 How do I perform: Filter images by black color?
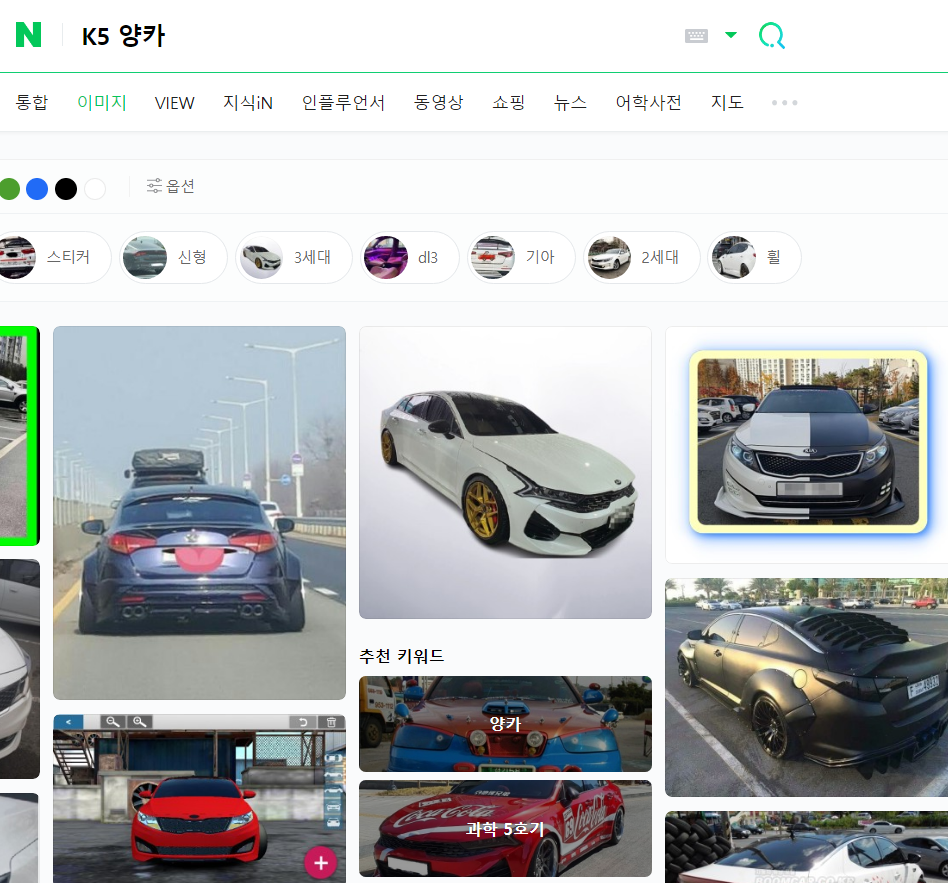coord(66,189)
